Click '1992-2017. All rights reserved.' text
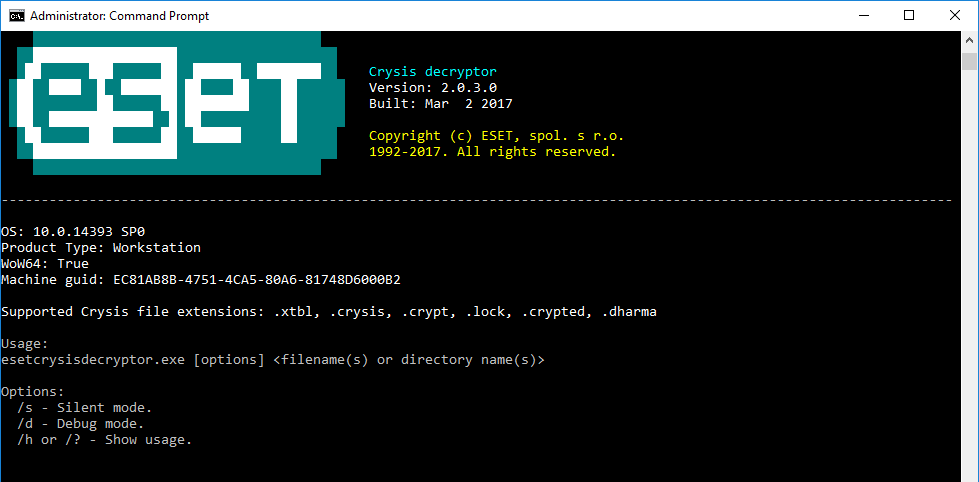979x482 pixels. pos(493,152)
